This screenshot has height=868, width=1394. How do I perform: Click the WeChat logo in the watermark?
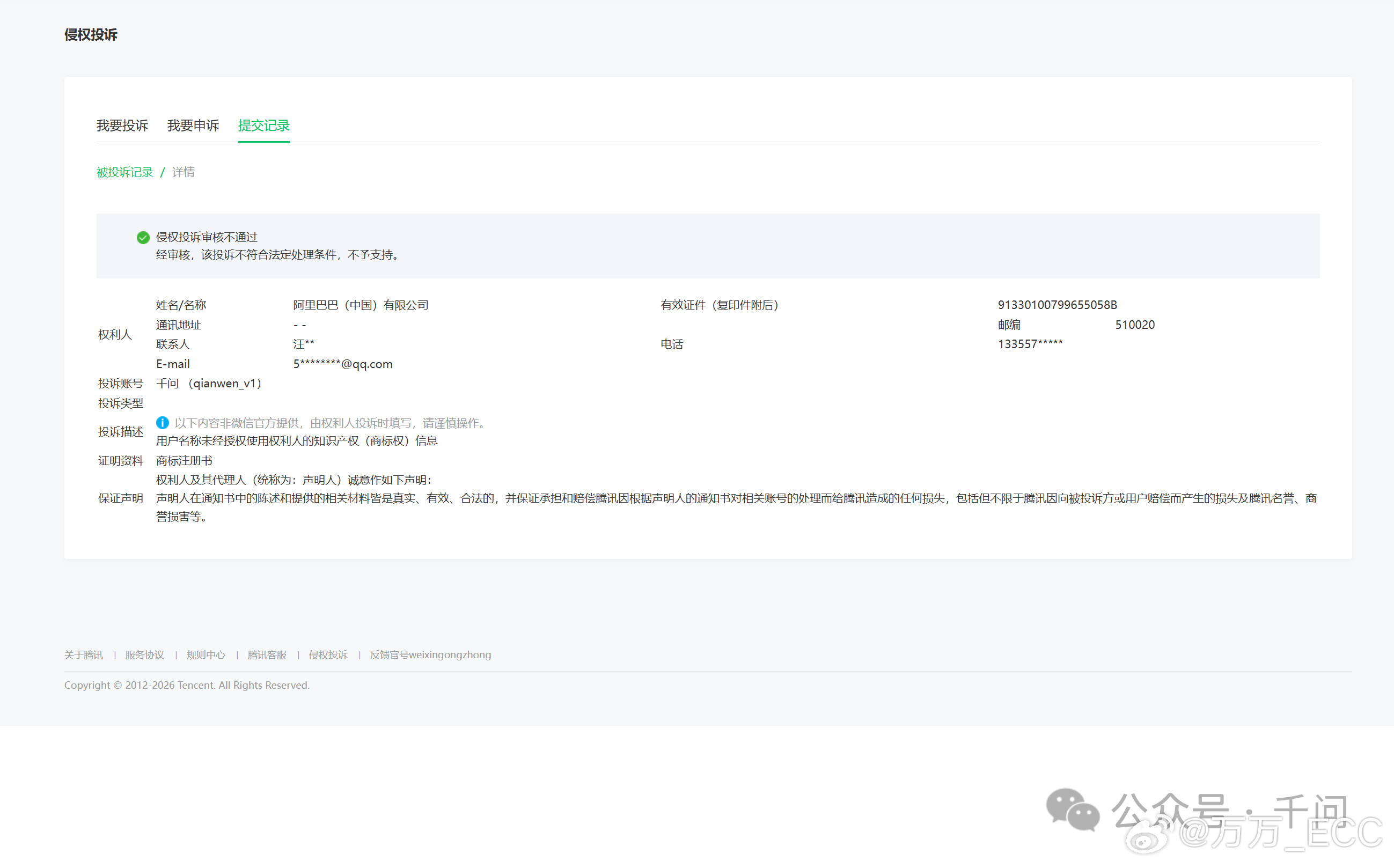pos(1072,810)
